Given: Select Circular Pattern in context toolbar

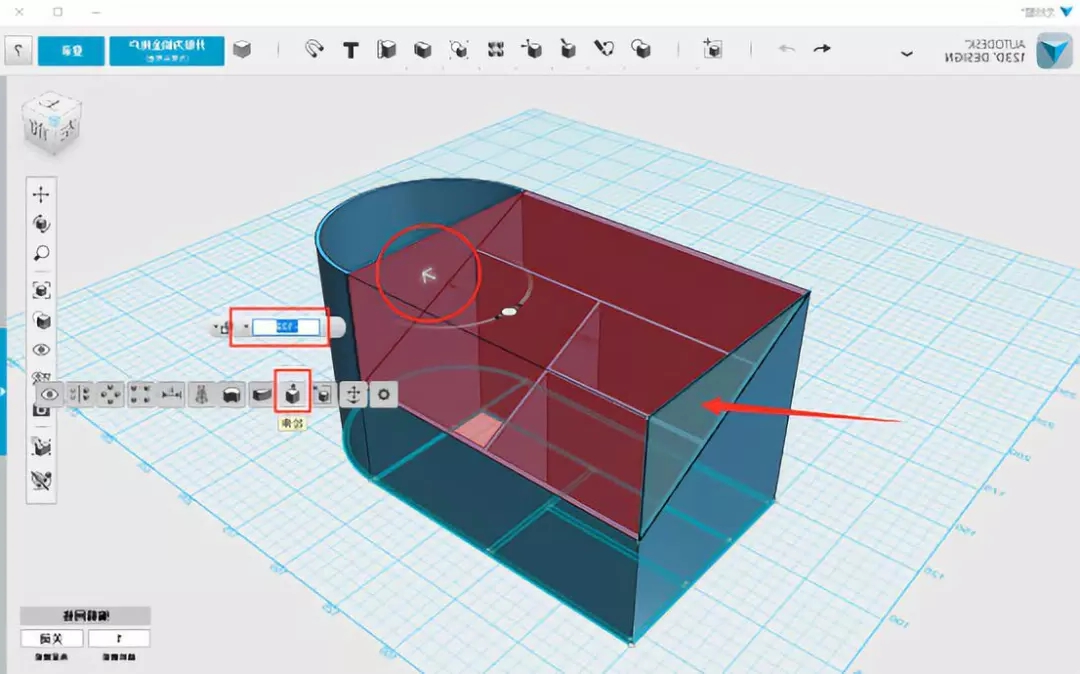Looking at the screenshot, I should point(110,394).
